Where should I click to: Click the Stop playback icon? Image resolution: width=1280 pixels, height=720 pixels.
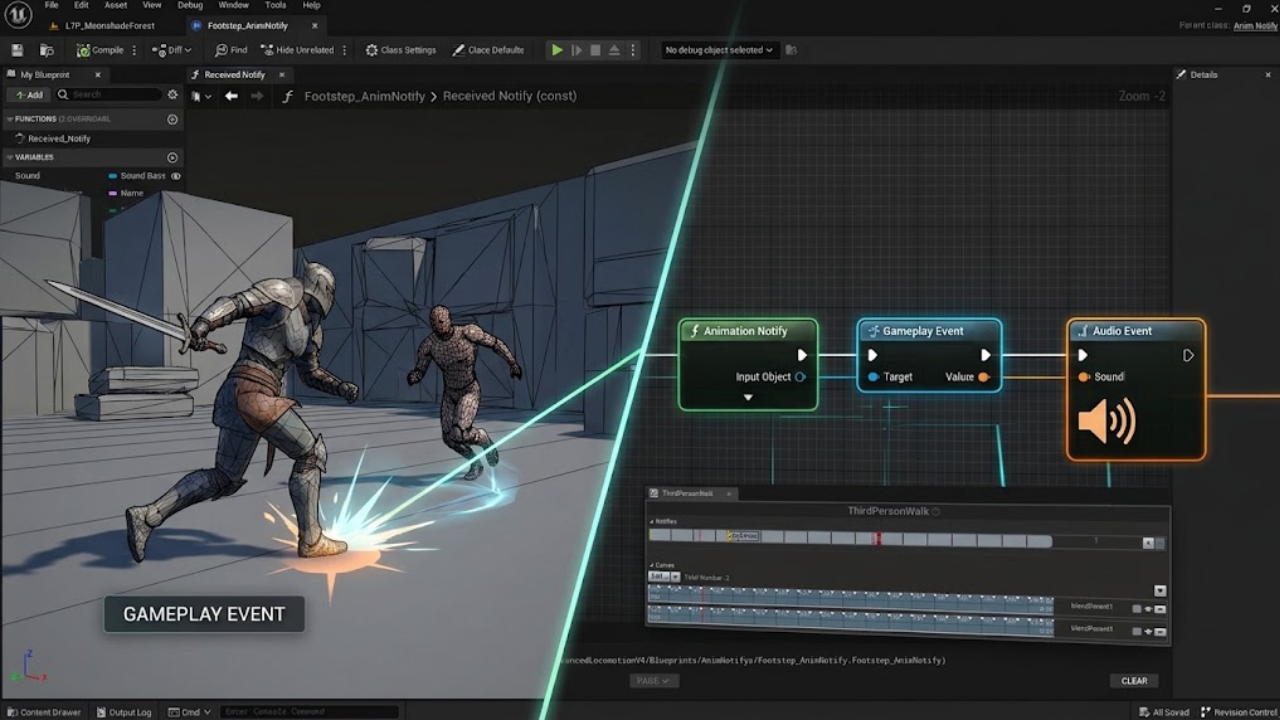595,50
